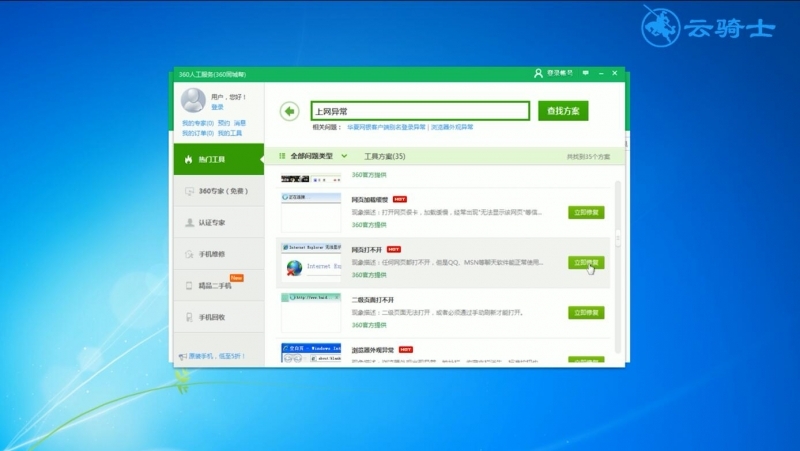This screenshot has width=800, height=451.
Task: Click the flame icon beside 热门工具
Action: pos(189,159)
